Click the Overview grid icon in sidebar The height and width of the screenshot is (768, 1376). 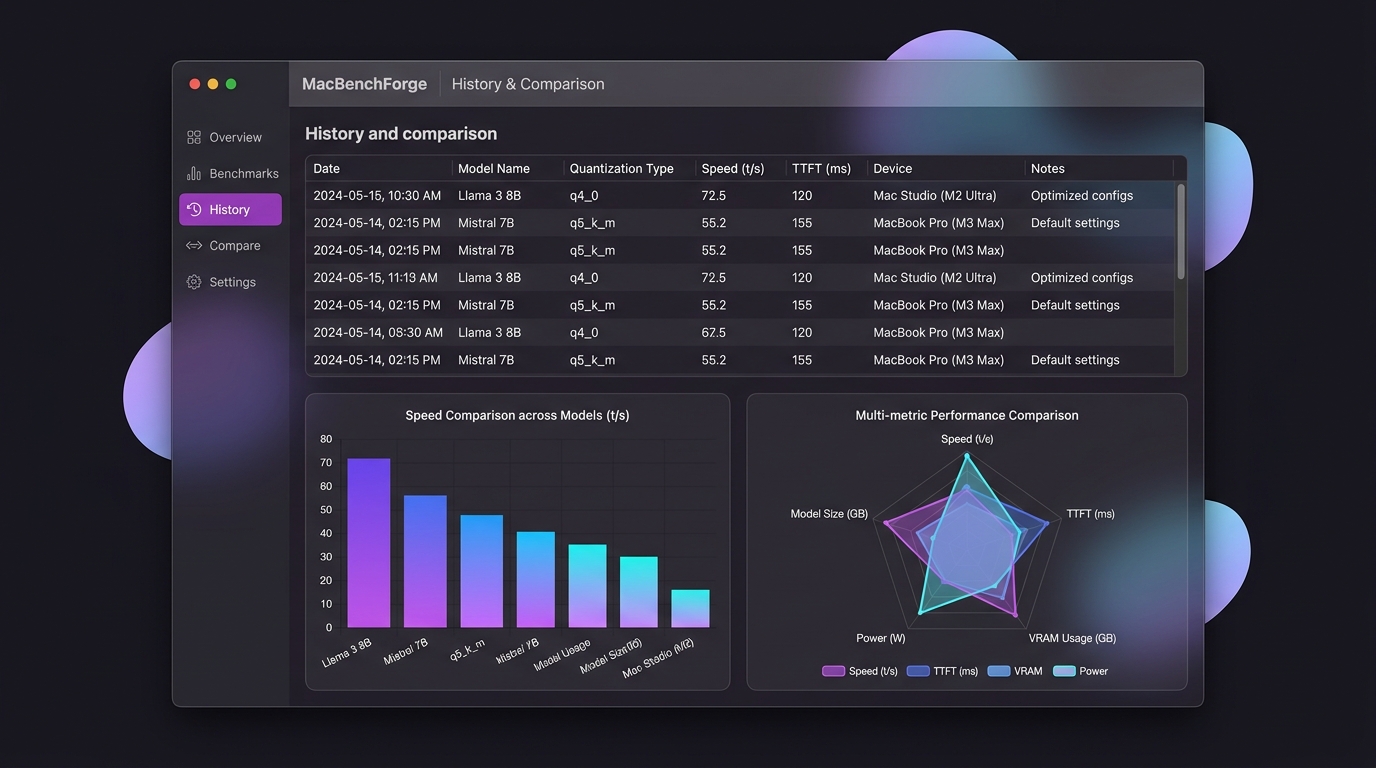[x=194, y=137]
